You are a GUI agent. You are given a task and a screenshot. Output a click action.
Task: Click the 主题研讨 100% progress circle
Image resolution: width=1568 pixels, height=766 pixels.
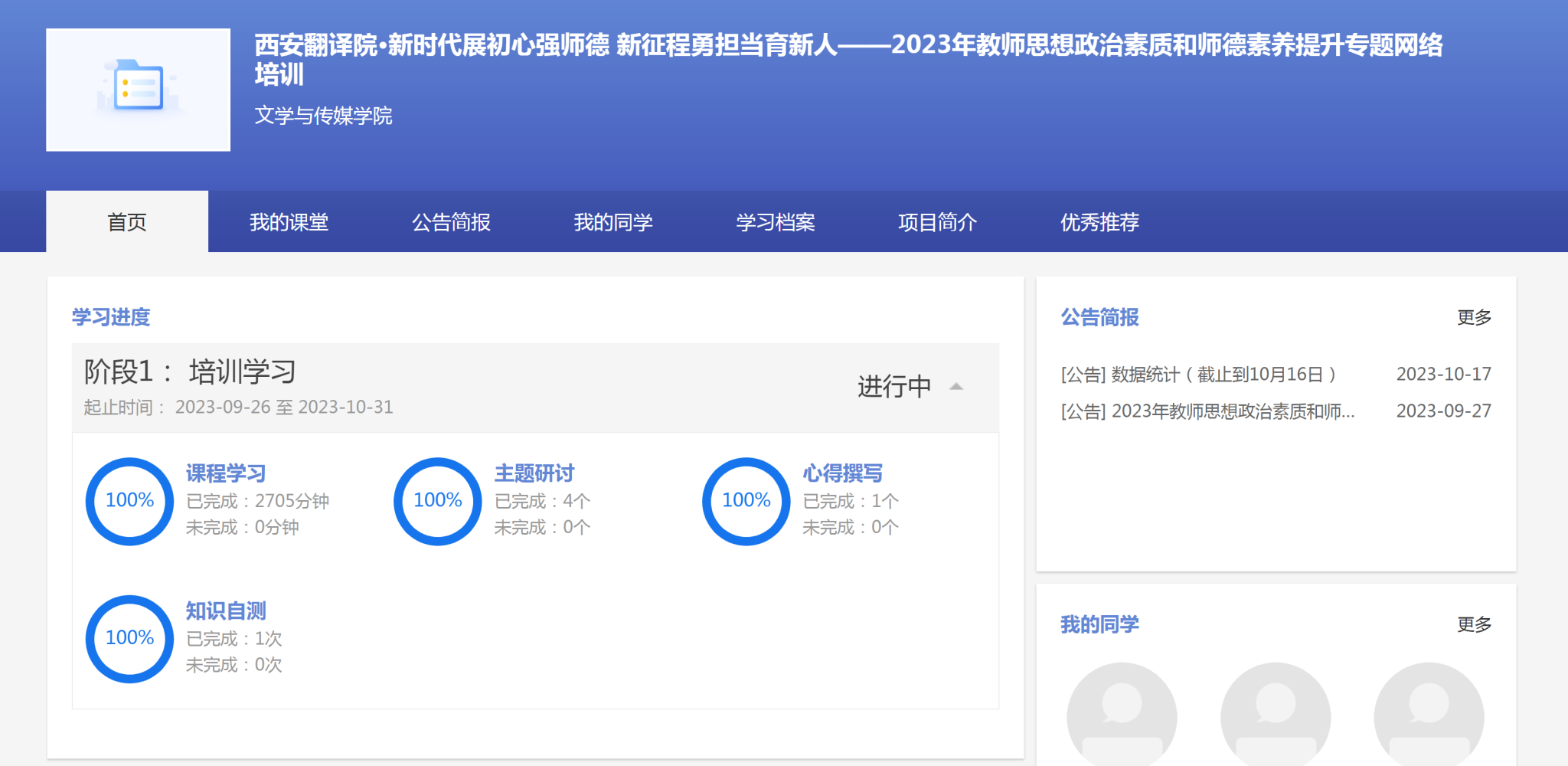(438, 501)
